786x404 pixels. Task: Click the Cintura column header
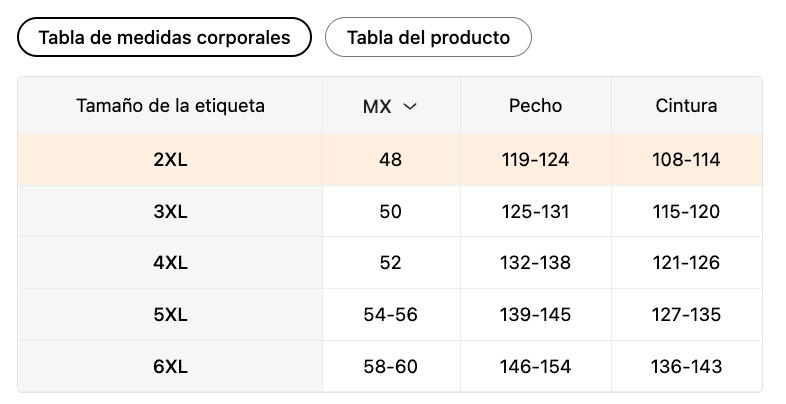[x=686, y=105]
